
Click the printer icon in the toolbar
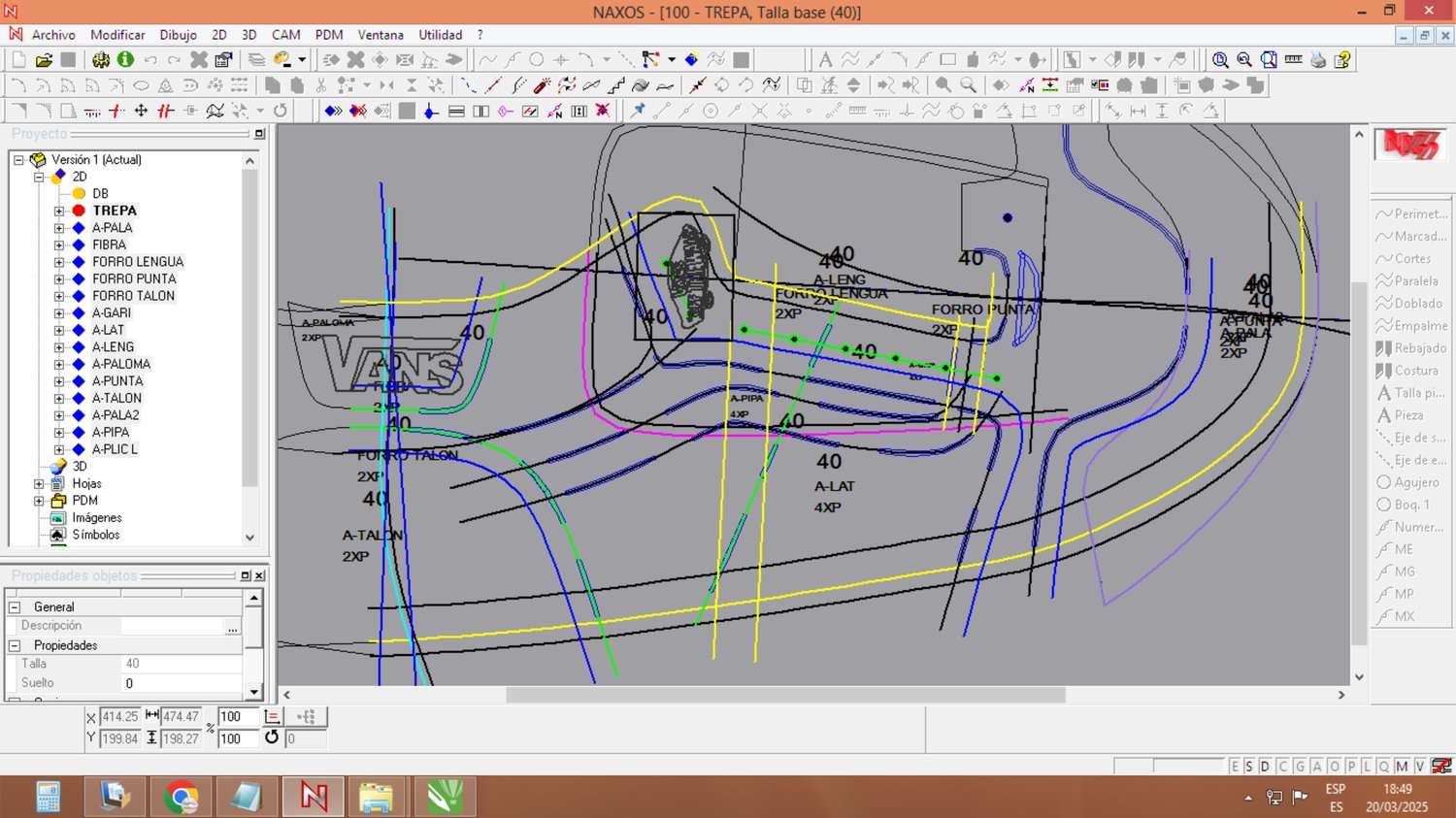click(x=1317, y=60)
